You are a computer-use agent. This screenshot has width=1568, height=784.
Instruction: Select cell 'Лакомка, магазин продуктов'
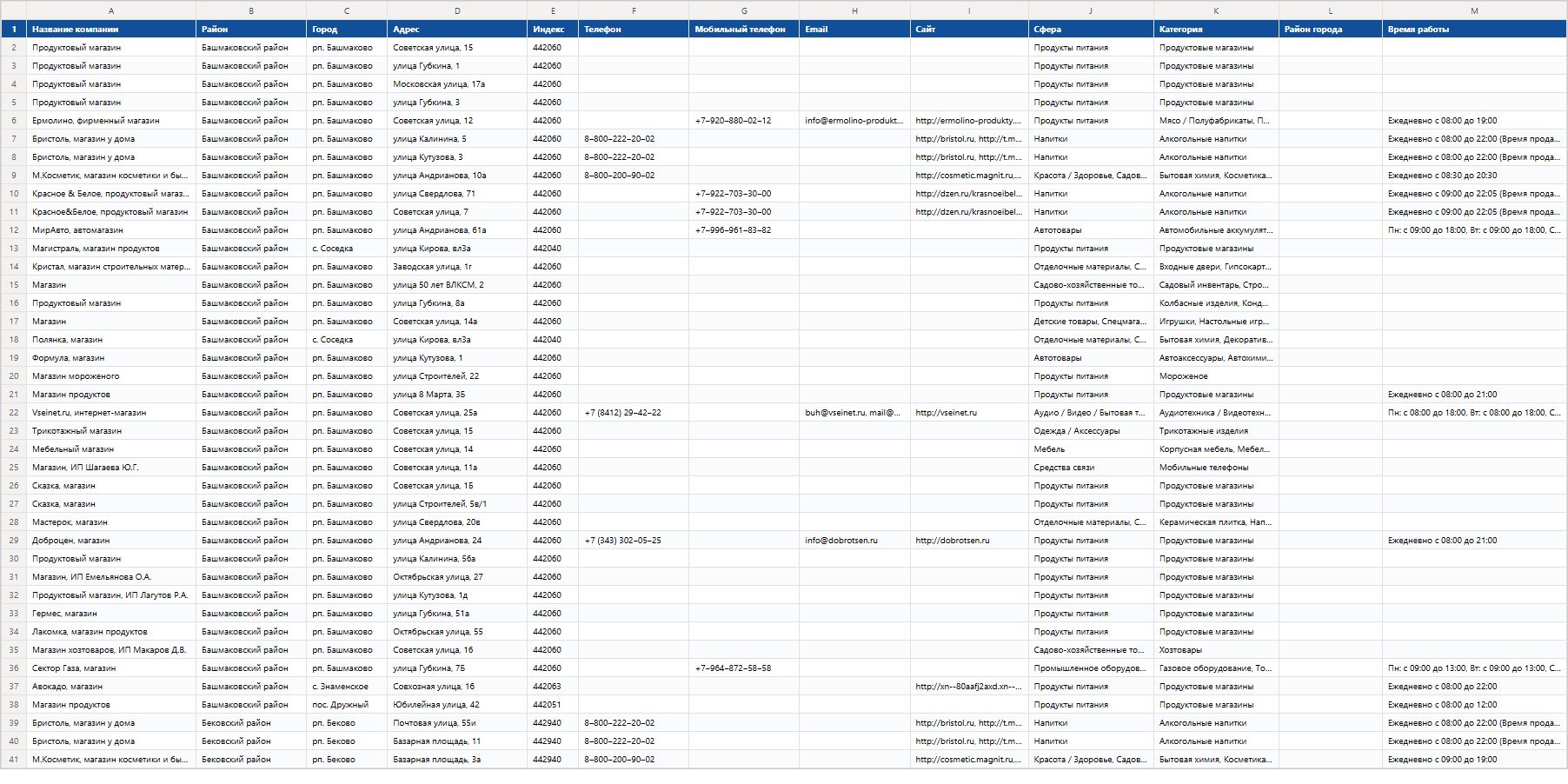pyautogui.click(x=111, y=632)
